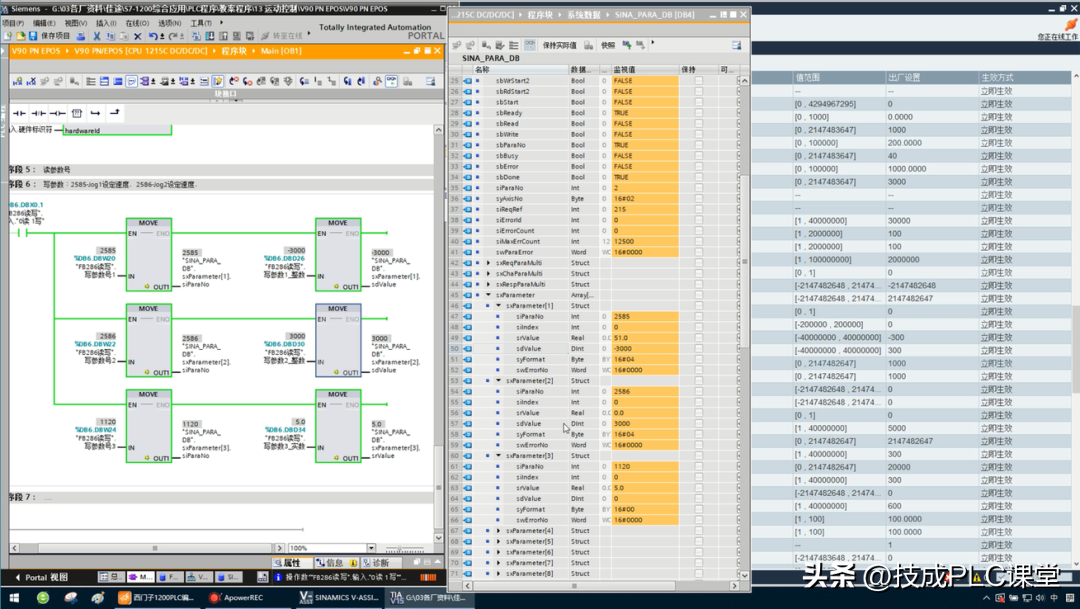The width and height of the screenshot is (1080, 609).
Task: Toggle monitor-all glasses icon in DB toolbar
Action: (x=529, y=45)
